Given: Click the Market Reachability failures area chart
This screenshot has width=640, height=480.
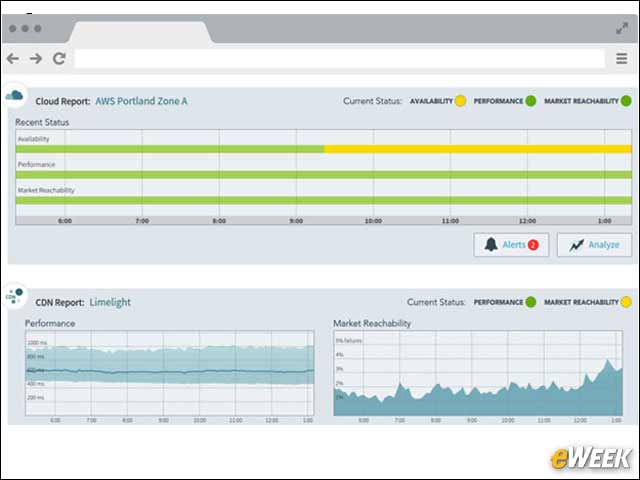Looking at the screenshot, I should point(478,373).
